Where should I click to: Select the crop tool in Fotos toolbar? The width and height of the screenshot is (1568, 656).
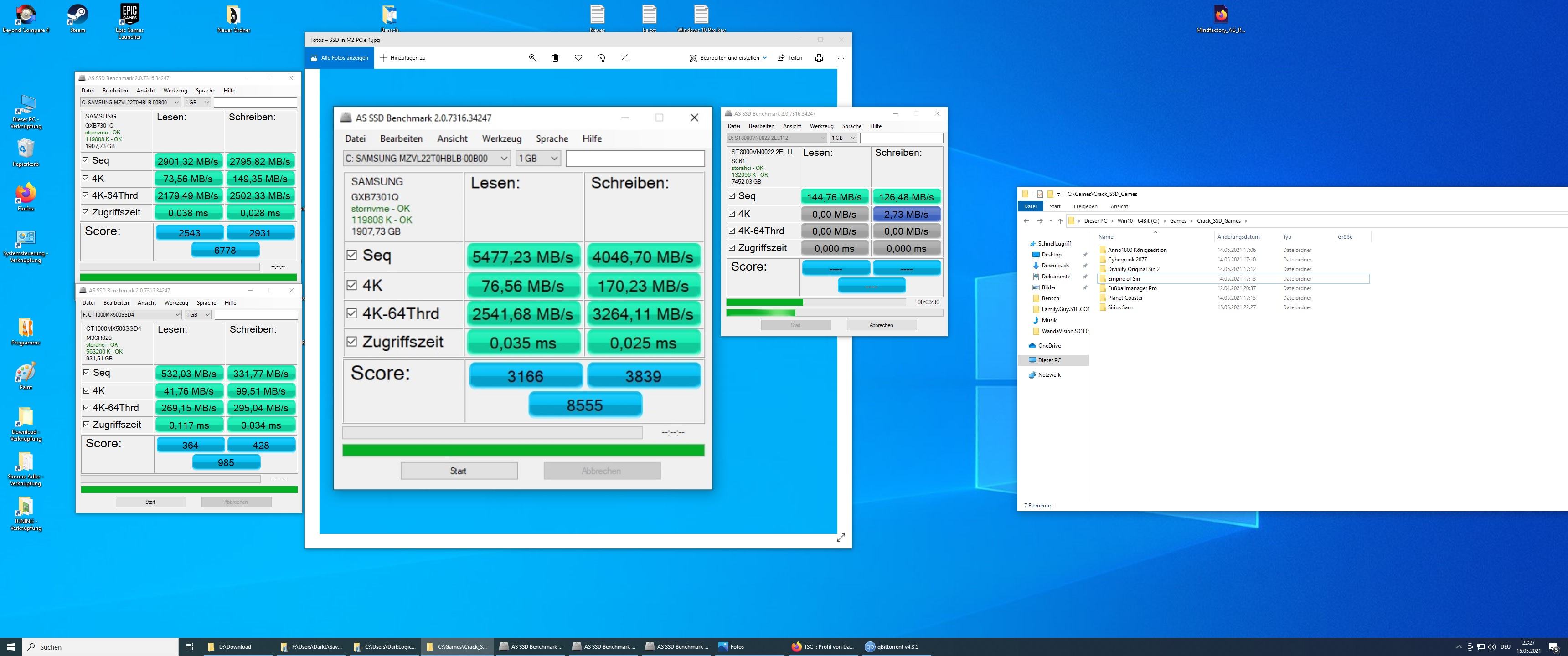624,58
